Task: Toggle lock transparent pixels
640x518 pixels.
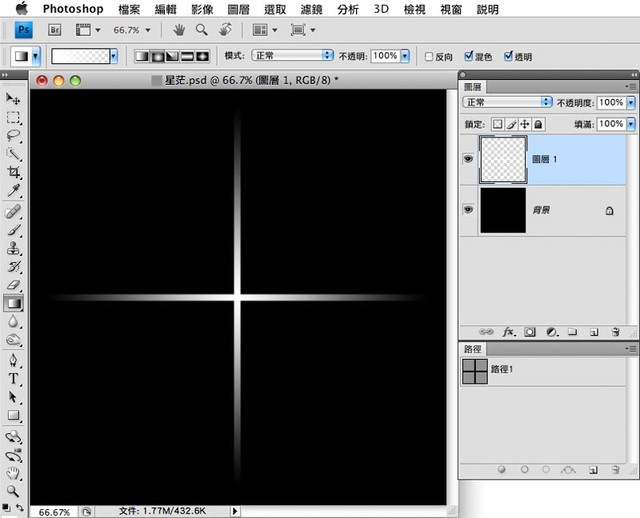Action: point(497,124)
